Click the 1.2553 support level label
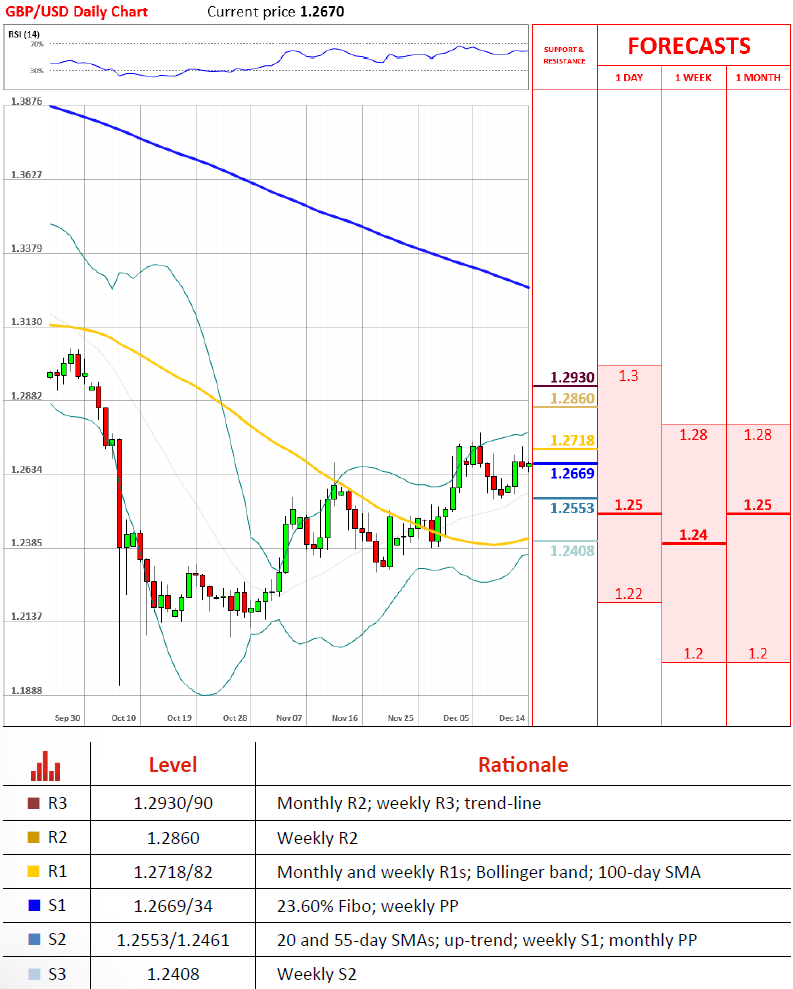 (572, 508)
